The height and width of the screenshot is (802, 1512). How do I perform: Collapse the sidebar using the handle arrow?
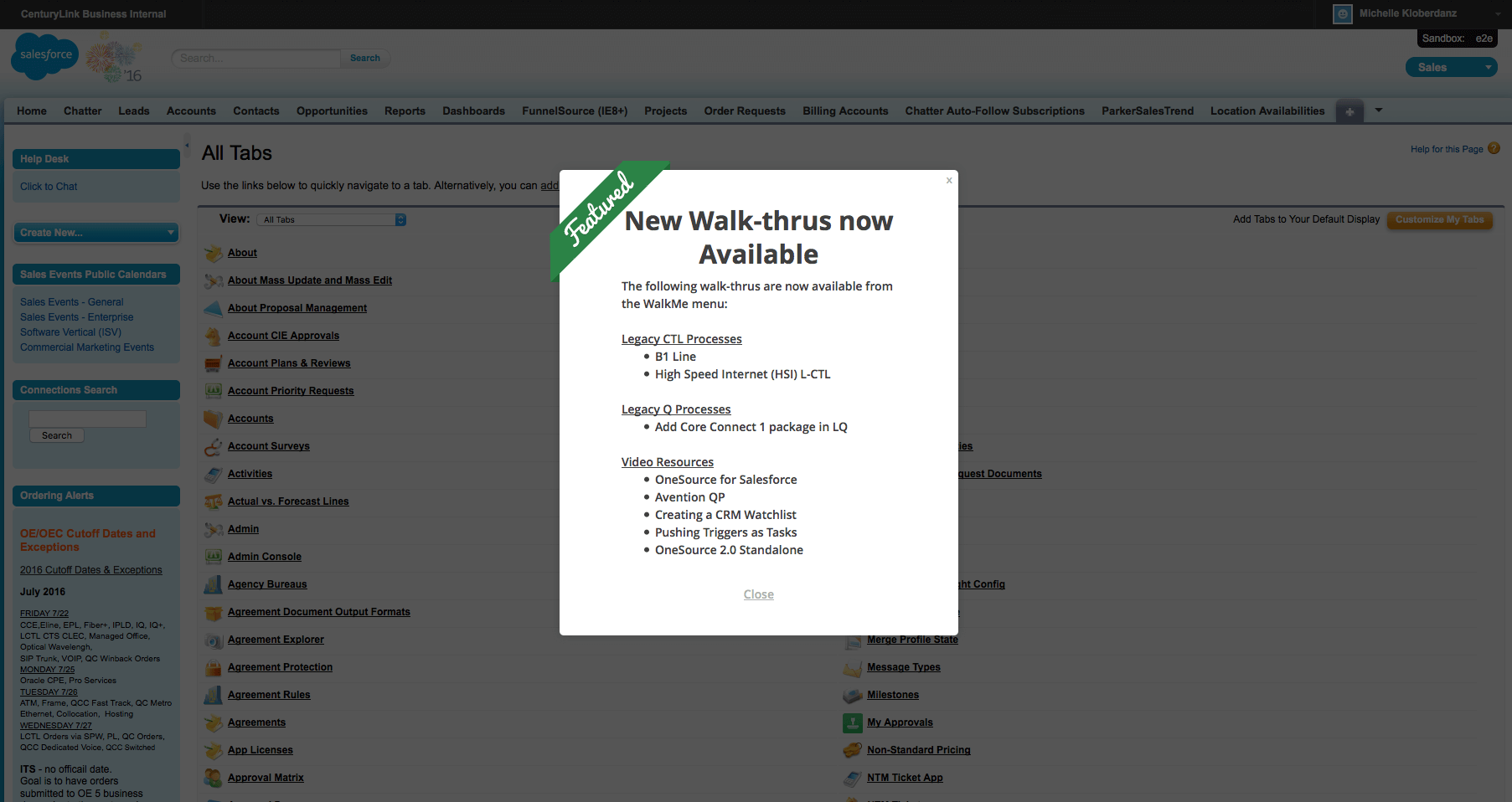(x=188, y=145)
